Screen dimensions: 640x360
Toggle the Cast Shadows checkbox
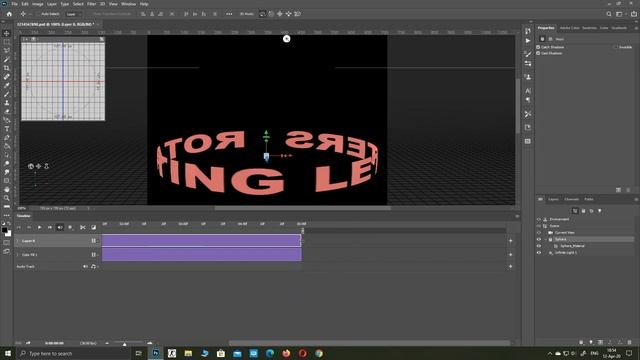[x=538, y=53]
